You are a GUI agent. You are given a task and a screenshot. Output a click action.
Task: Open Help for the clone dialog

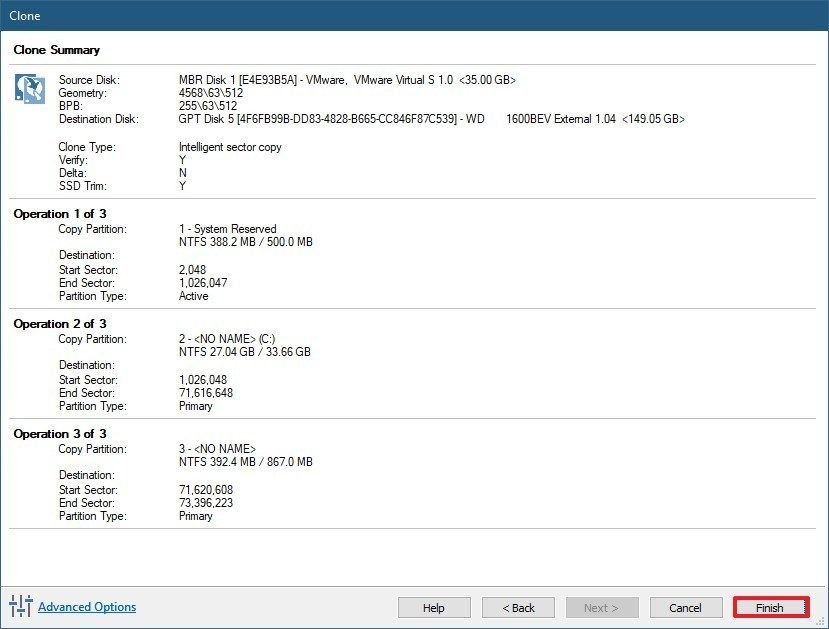(434, 607)
